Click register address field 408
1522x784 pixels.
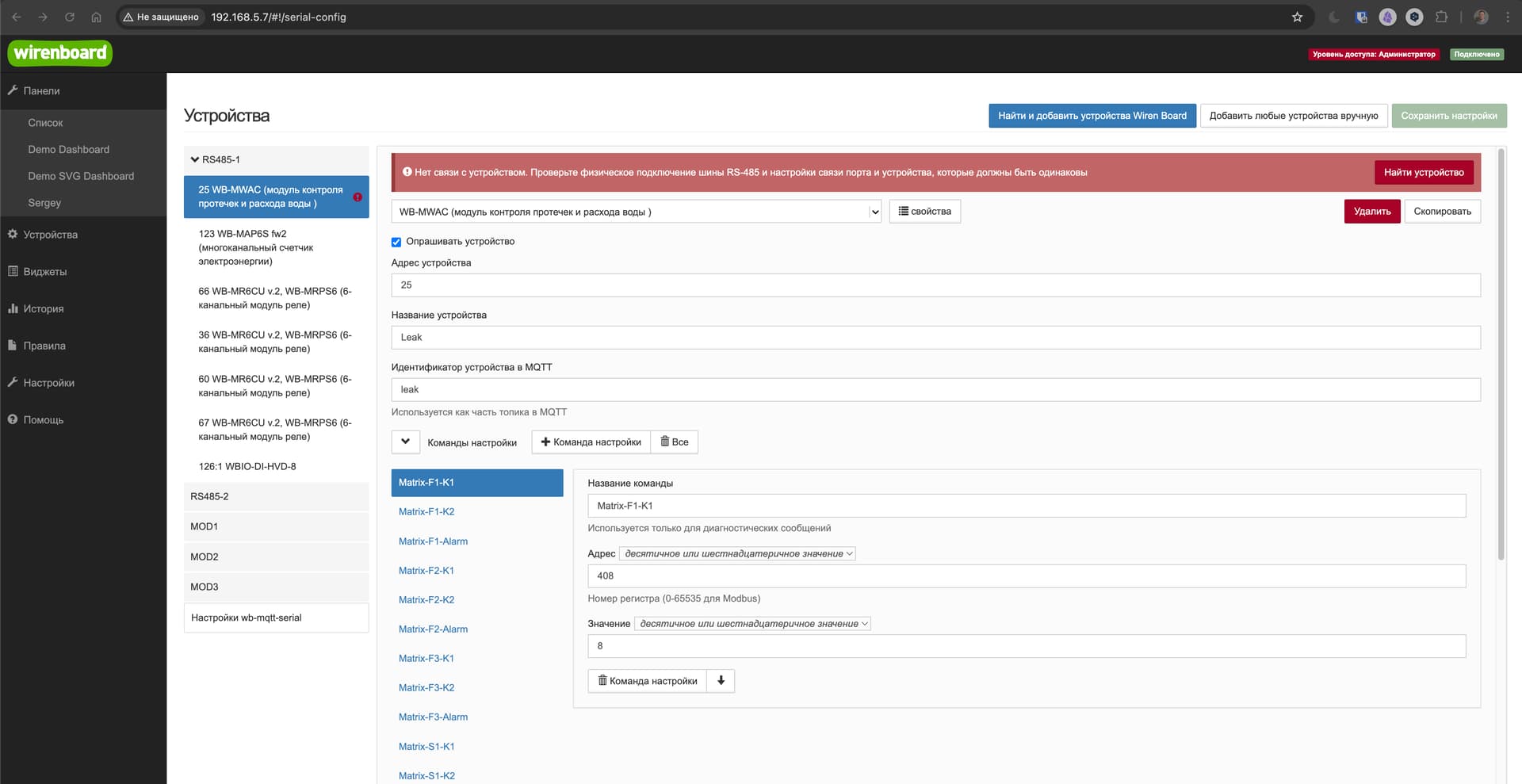point(1027,576)
